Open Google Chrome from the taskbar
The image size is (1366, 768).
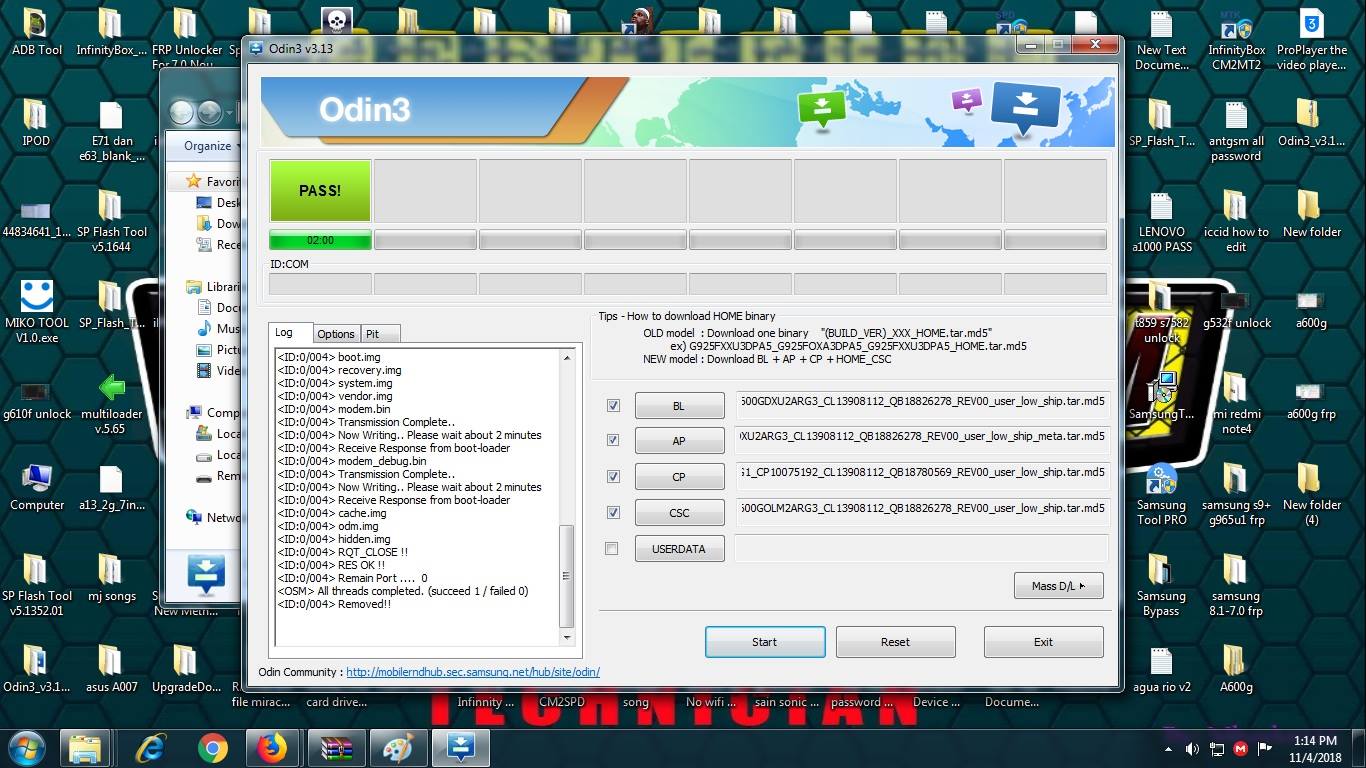click(x=213, y=747)
